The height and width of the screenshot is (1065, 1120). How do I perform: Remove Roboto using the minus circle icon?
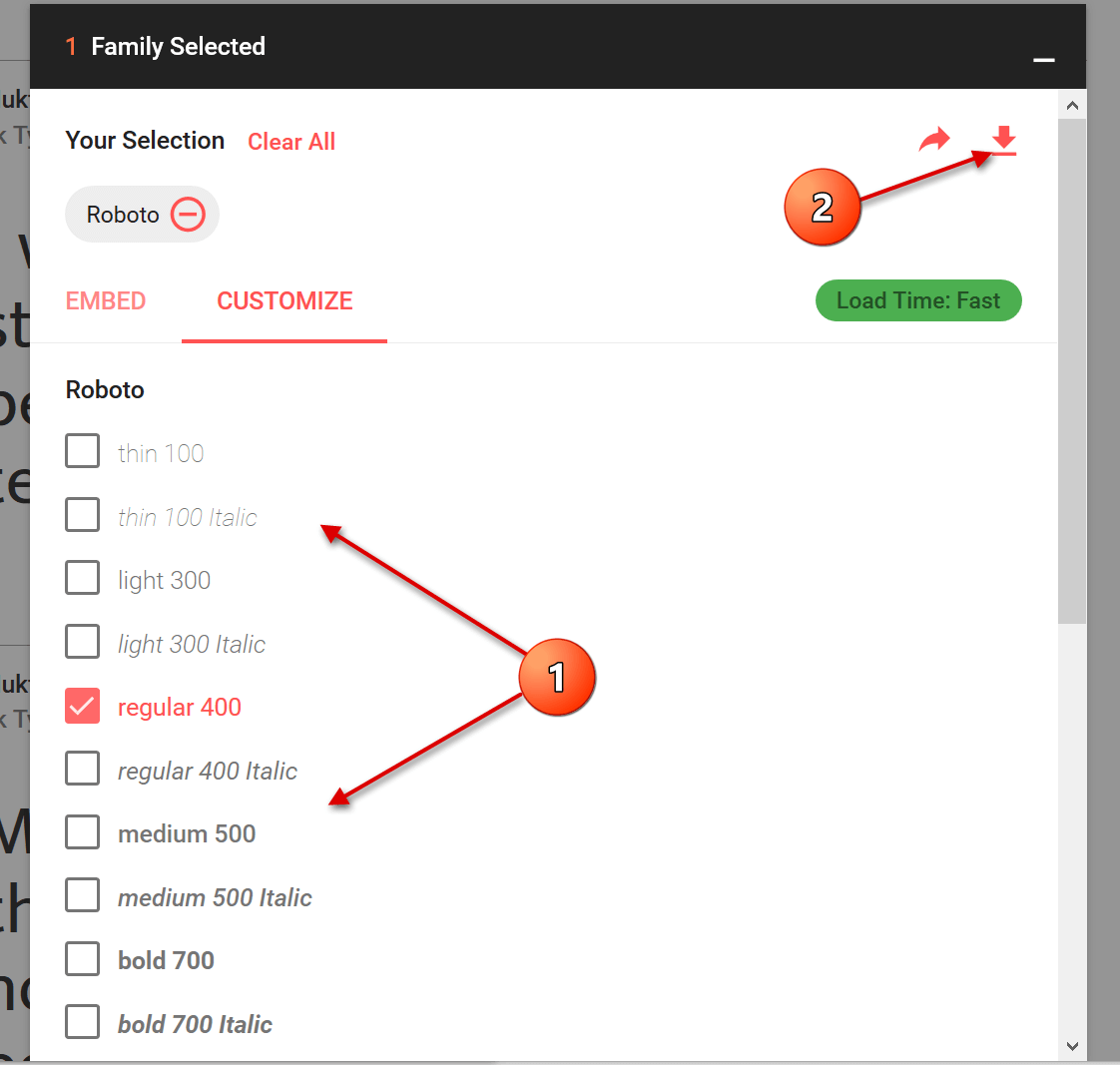188,215
